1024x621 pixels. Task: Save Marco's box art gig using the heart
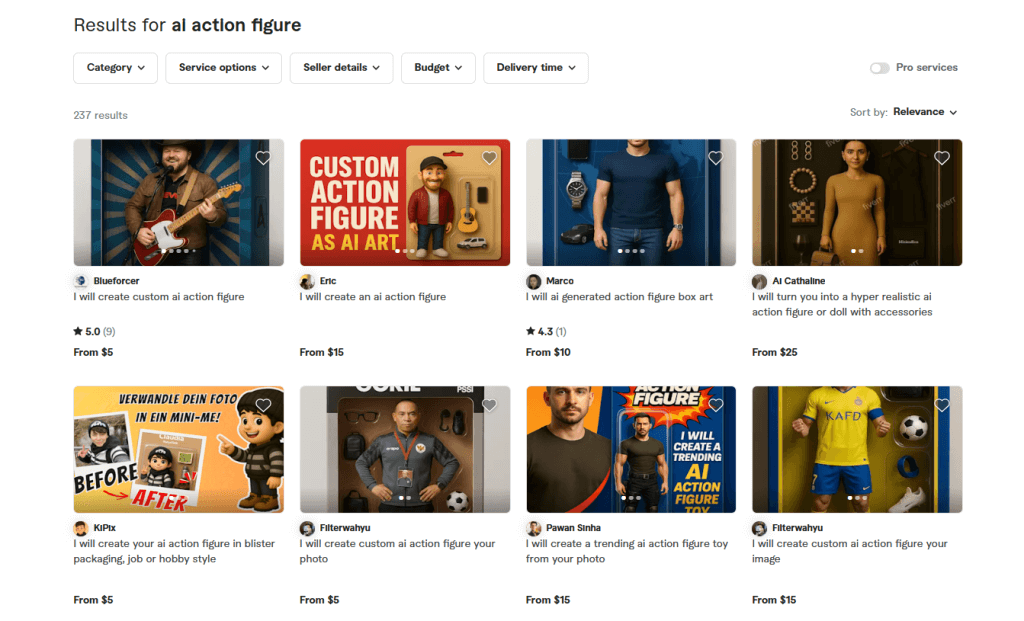[715, 158]
